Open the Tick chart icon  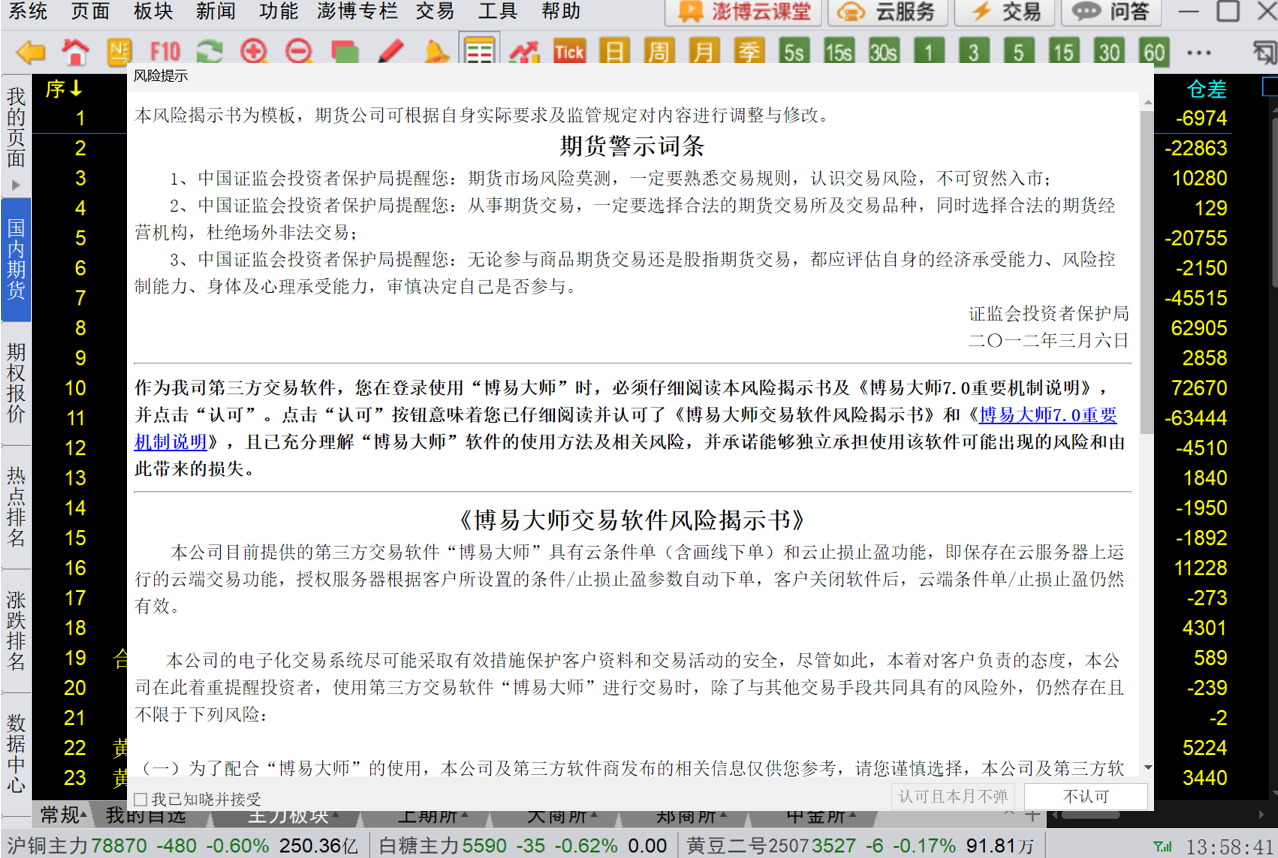[x=569, y=52]
